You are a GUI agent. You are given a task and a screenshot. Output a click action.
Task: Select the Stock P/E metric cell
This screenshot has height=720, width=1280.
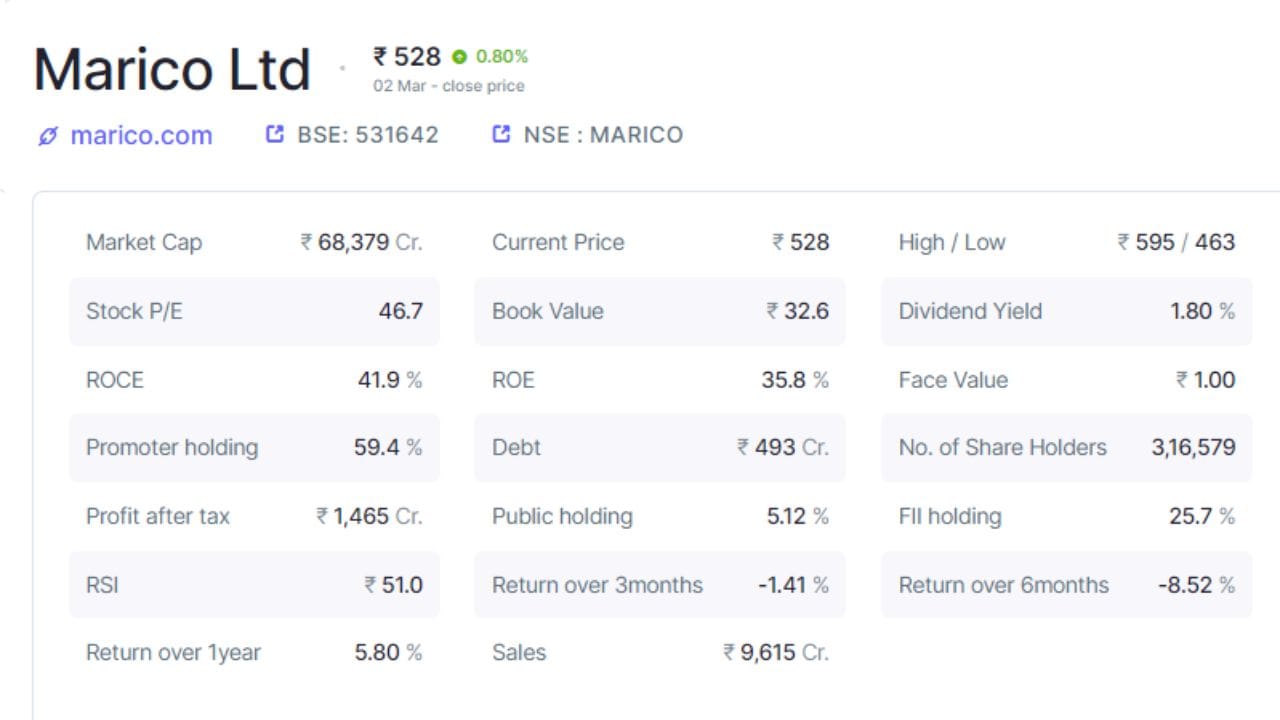pyautogui.click(x=254, y=311)
